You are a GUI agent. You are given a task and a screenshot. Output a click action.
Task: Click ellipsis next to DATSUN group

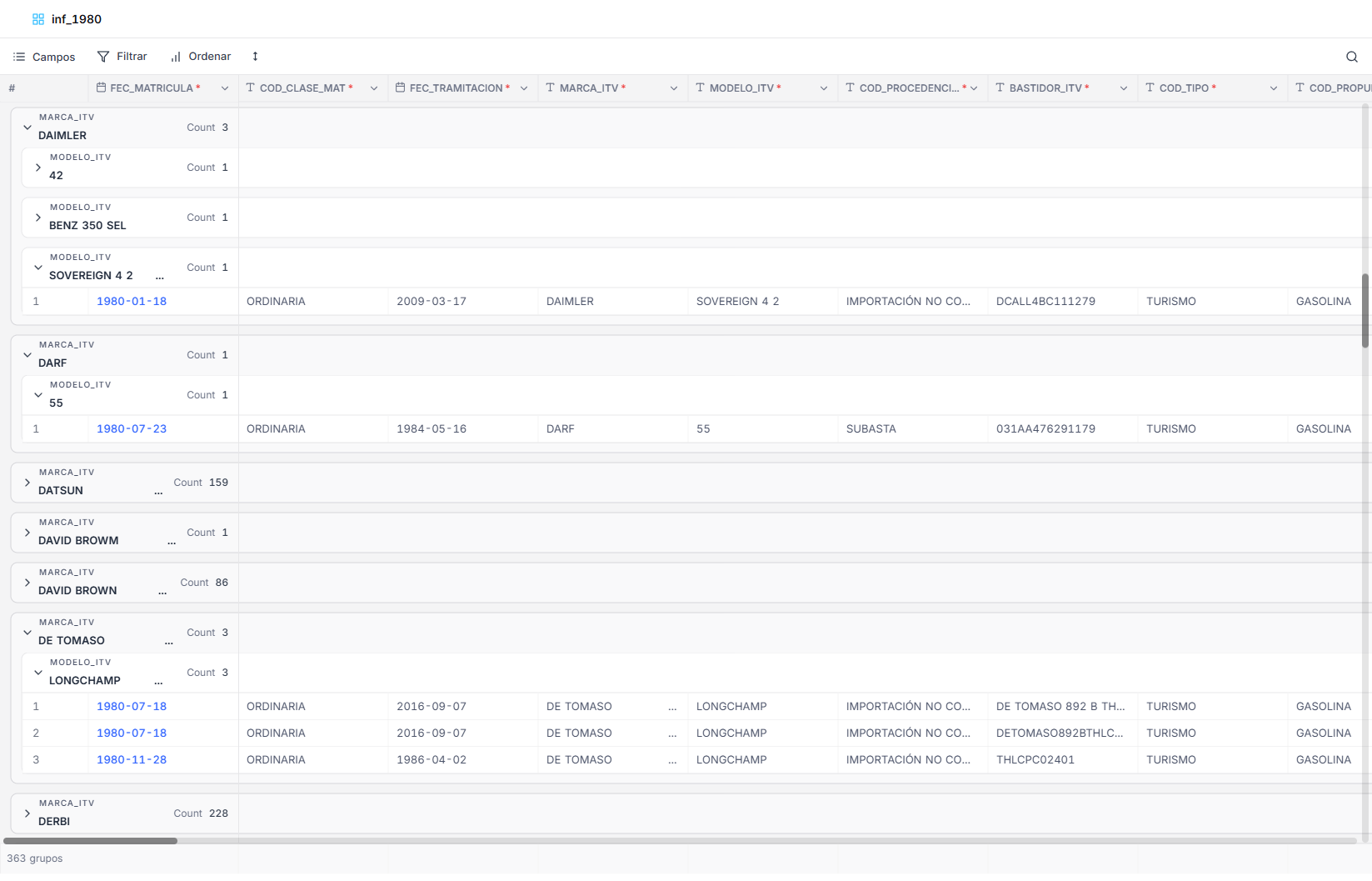tap(158, 491)
